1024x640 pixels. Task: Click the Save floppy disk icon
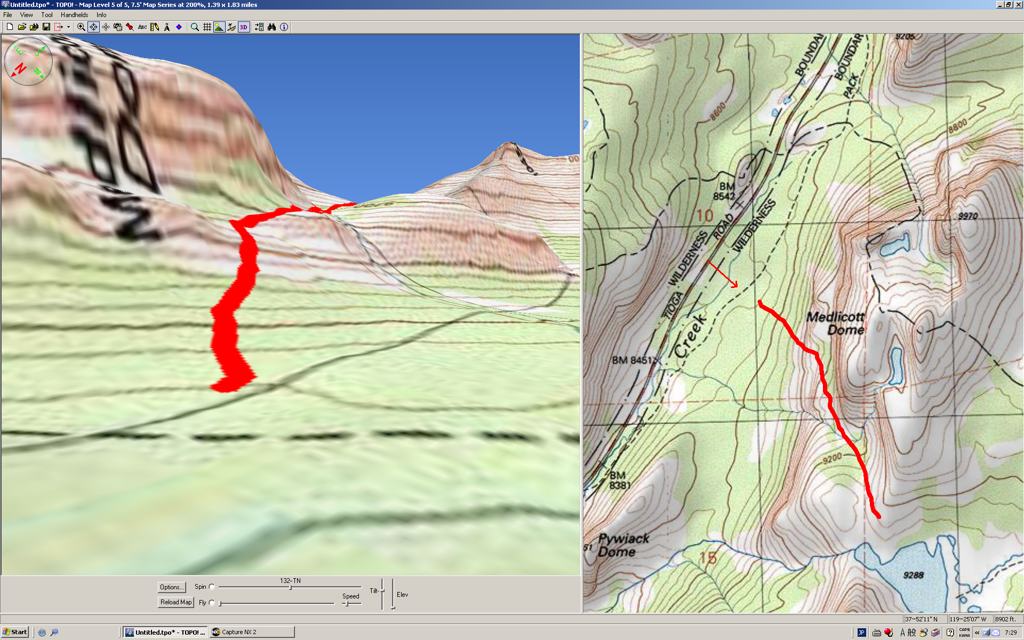(46, 27)
